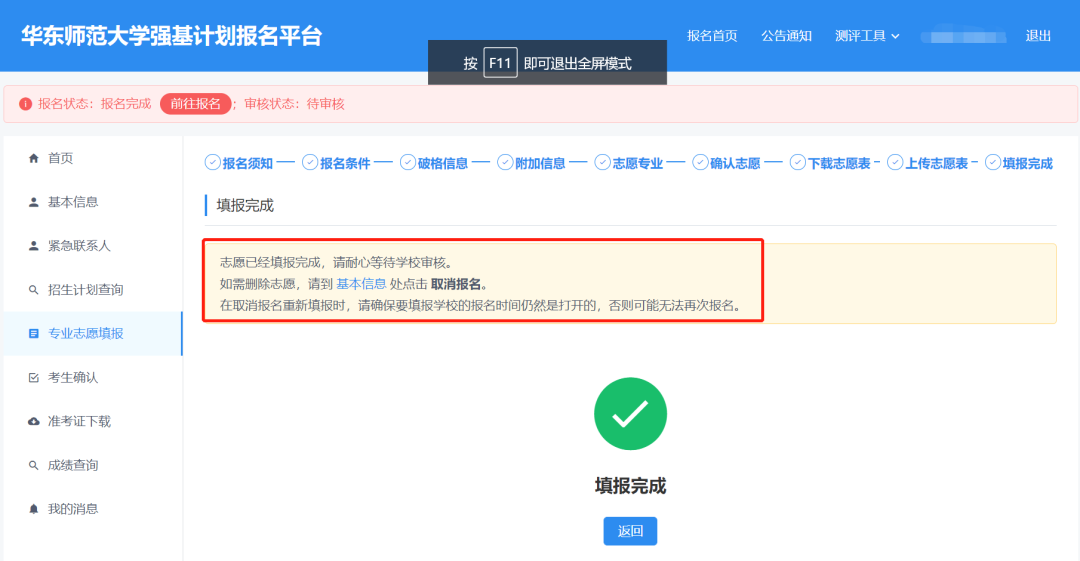Click the checkbox icon beside 考生确认

33,378
